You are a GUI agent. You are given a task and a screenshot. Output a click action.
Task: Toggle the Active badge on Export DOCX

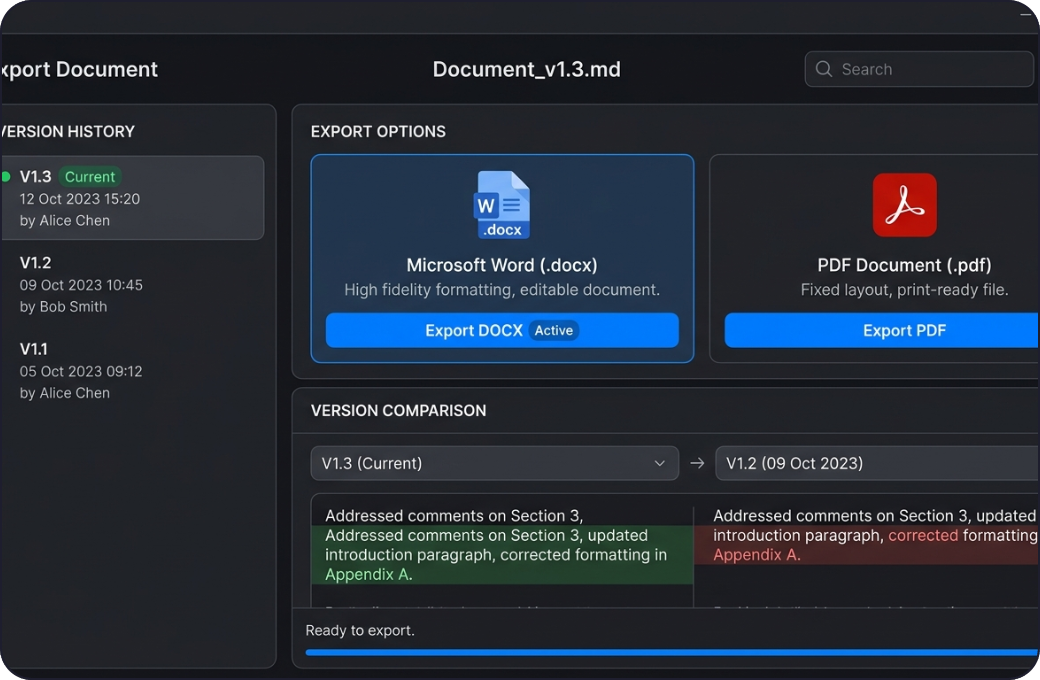[x=554, y=330]
